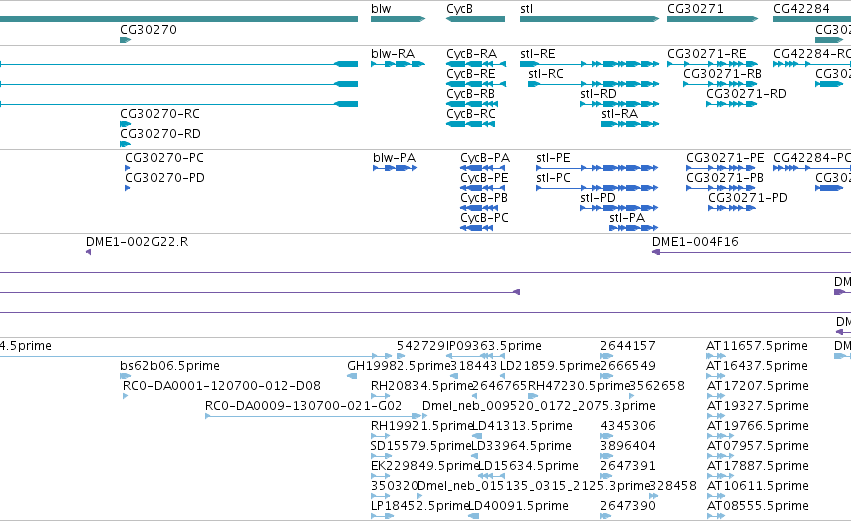This screenshot has height=521, width=851.
Task: Click the stl-PD protein label
Action: [598, 199]
